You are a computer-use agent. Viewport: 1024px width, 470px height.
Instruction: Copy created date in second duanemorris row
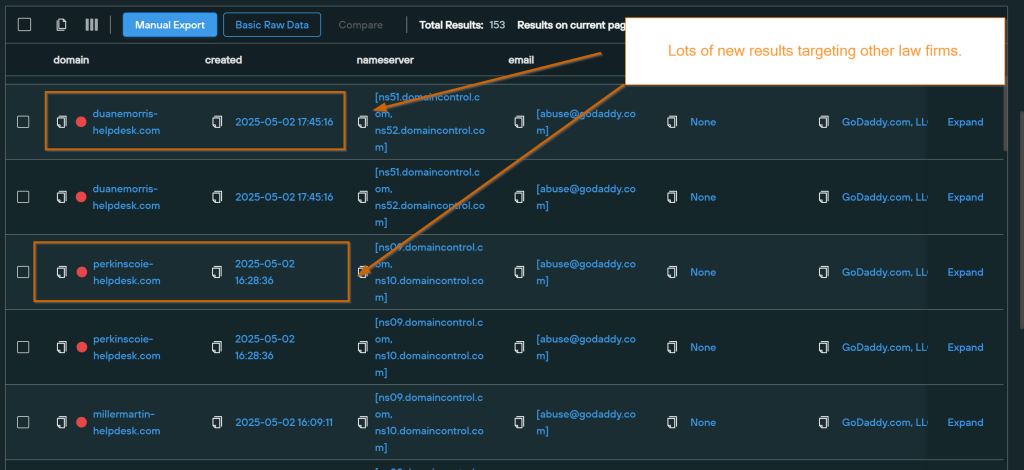click(x=217, y=197)
